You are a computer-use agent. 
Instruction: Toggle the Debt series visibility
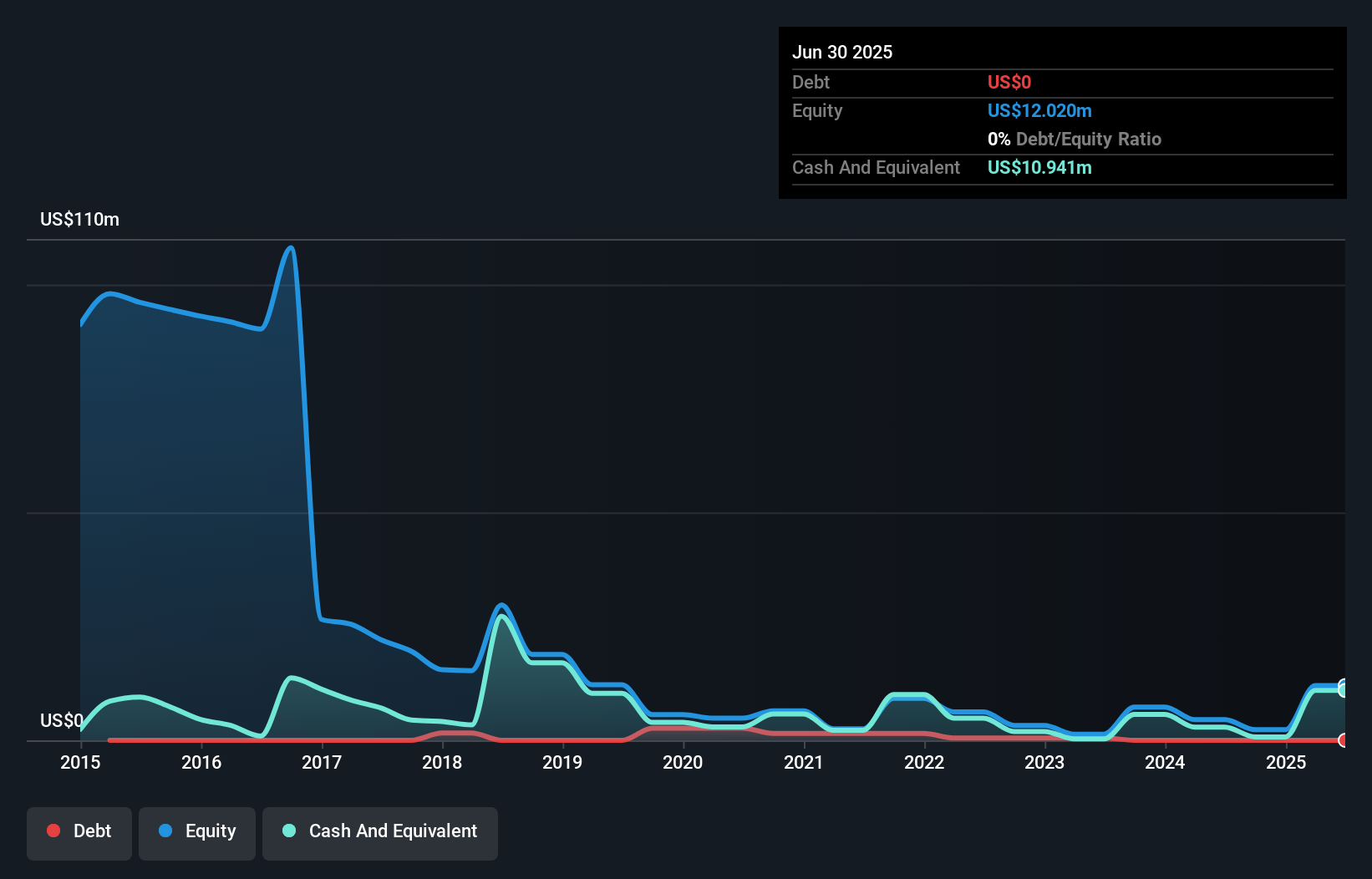pos(79,831)
